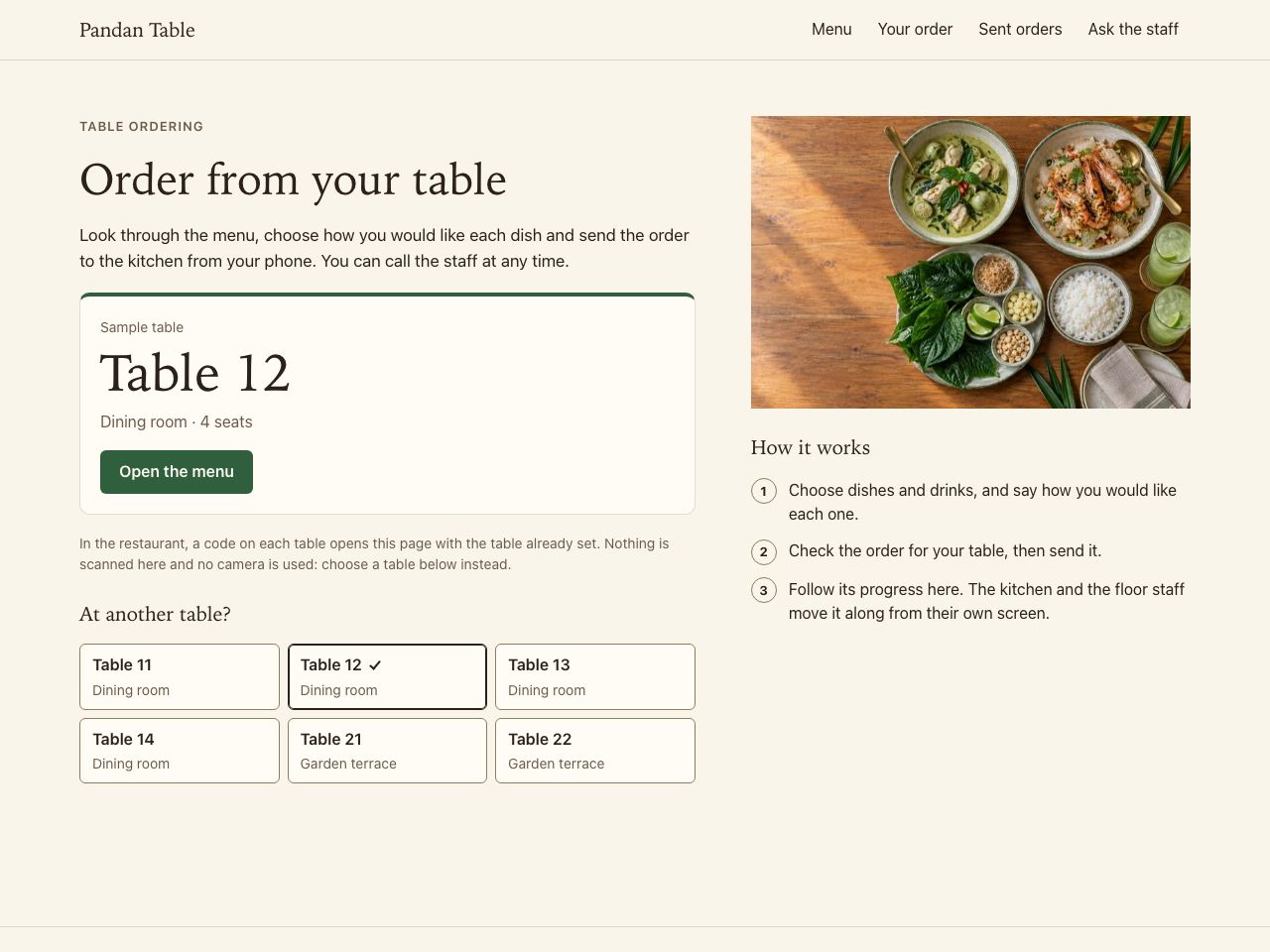Click the 'Sample table' label
The width and height of the screenshot is (1270, 952).
[x=142, y=327]
